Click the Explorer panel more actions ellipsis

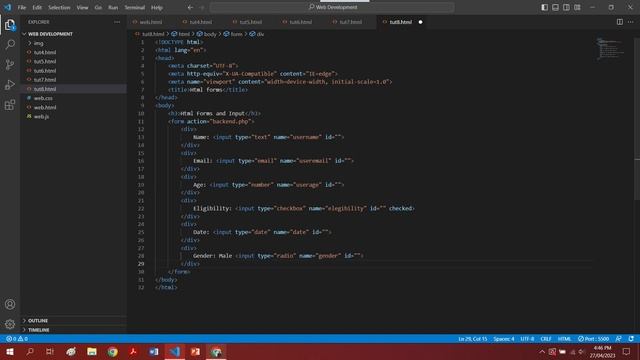pyautogui.click(x=117, y=22)
